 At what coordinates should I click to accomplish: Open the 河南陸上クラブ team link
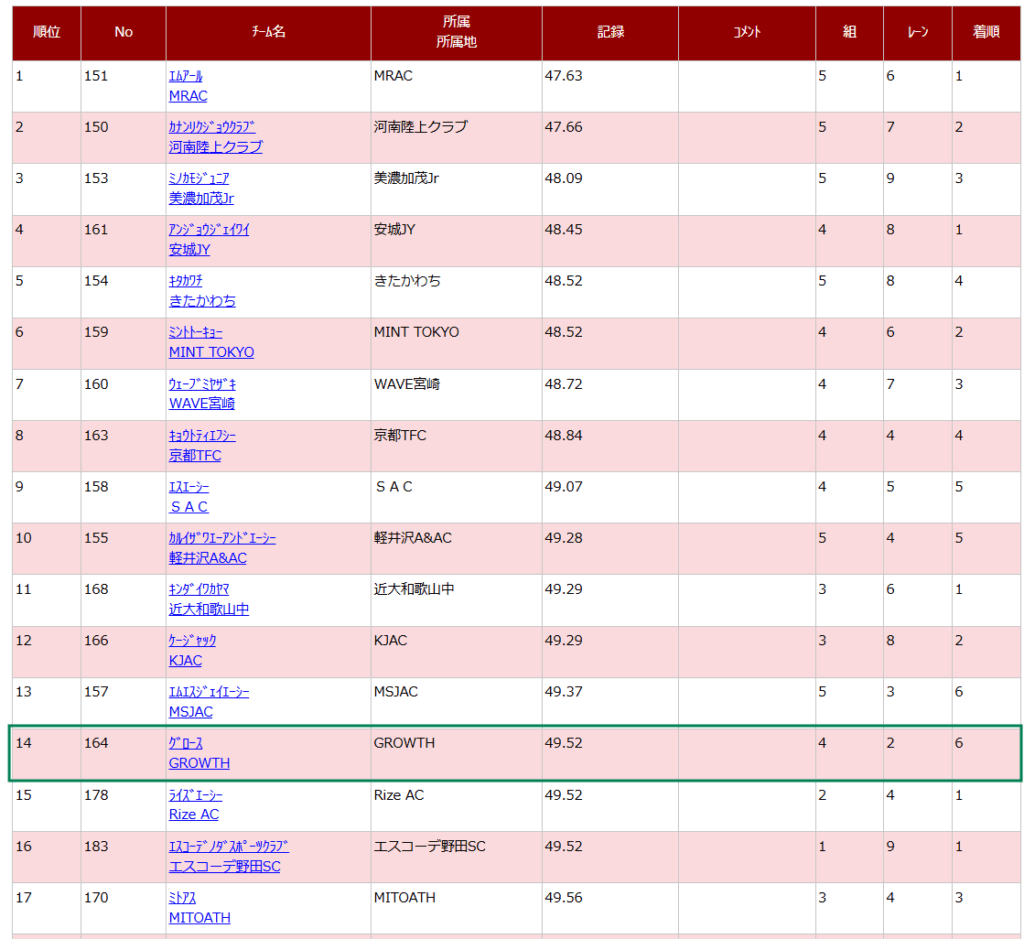pos(216,147)
